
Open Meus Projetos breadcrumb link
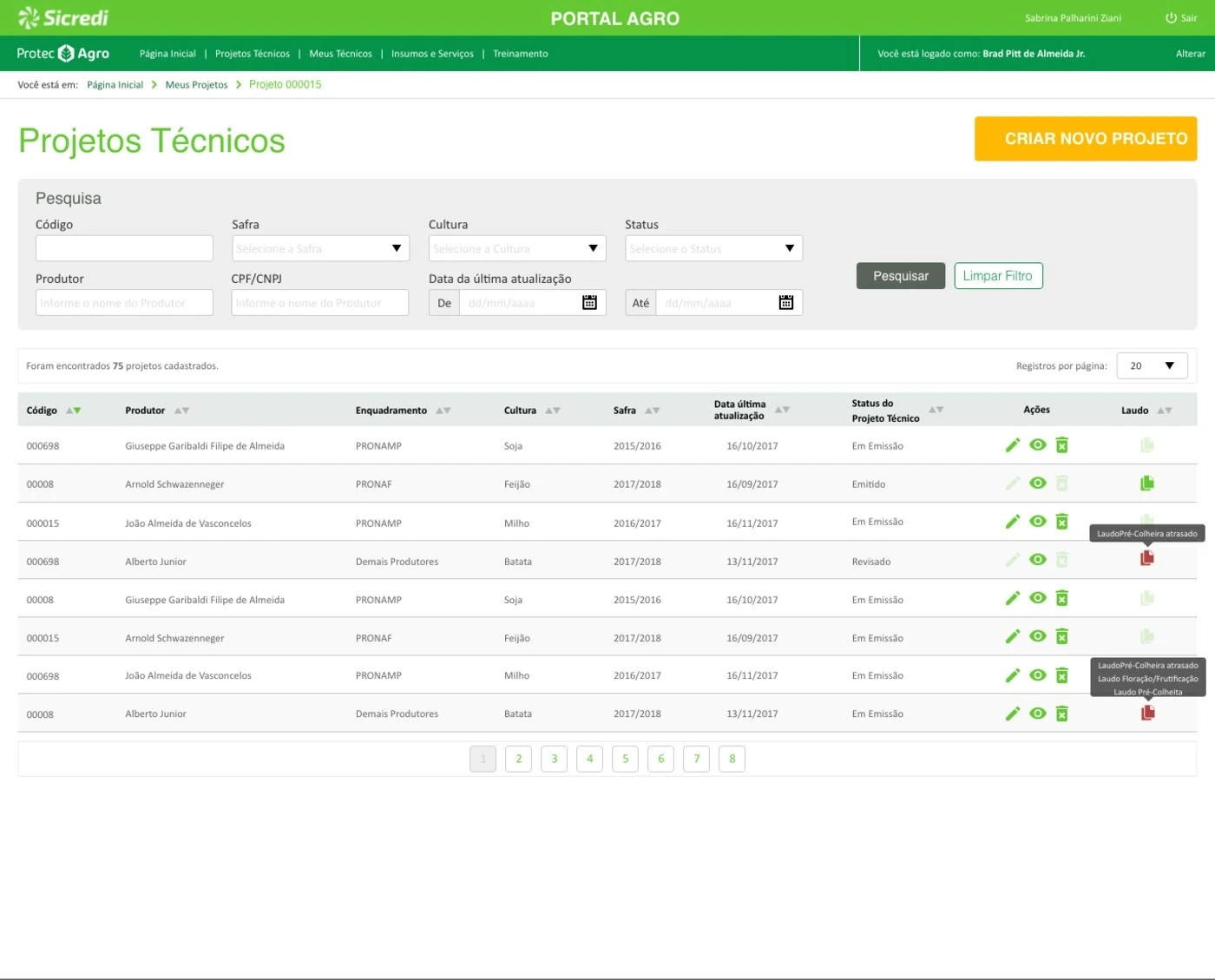[196, 85]
